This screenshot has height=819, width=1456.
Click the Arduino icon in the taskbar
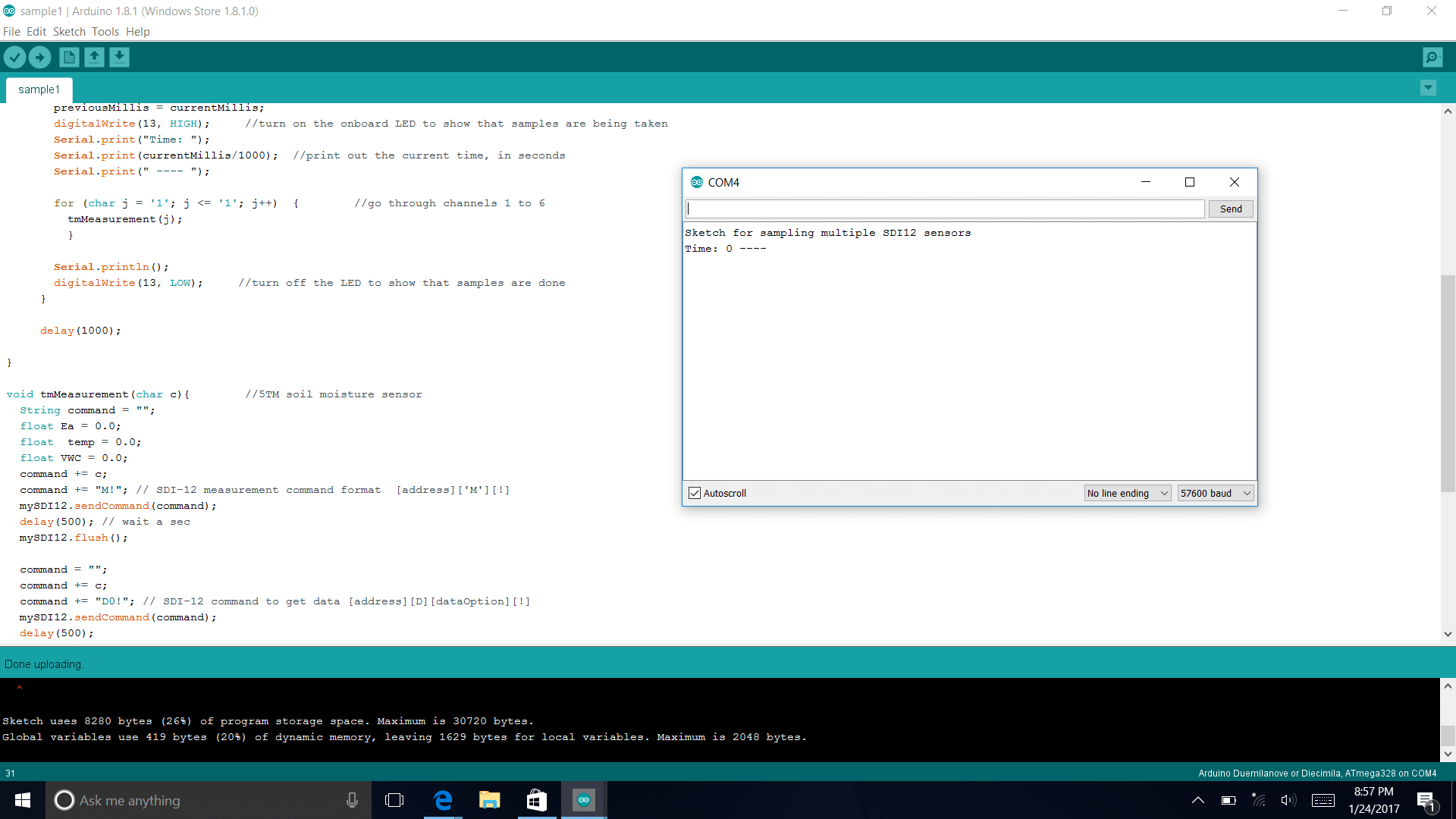click(x=583, y=800)
